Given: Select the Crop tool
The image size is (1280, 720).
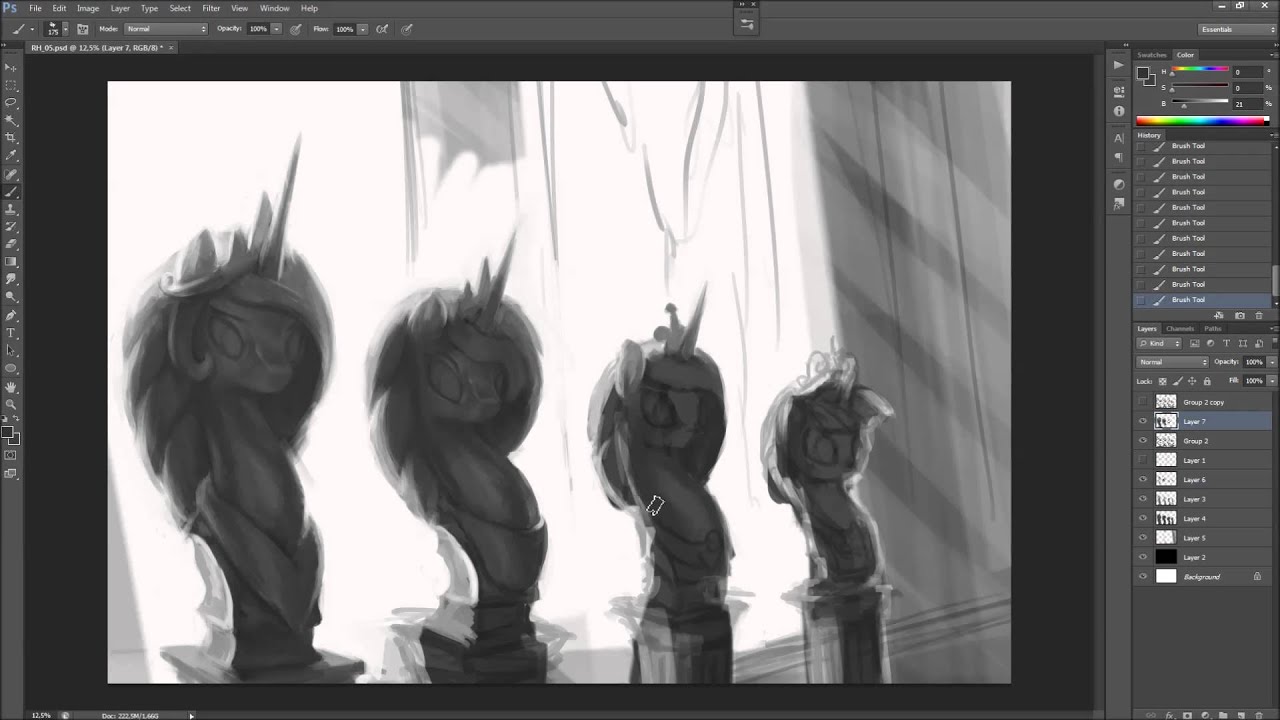Looking at the screenshot, I should pos(11,137).
